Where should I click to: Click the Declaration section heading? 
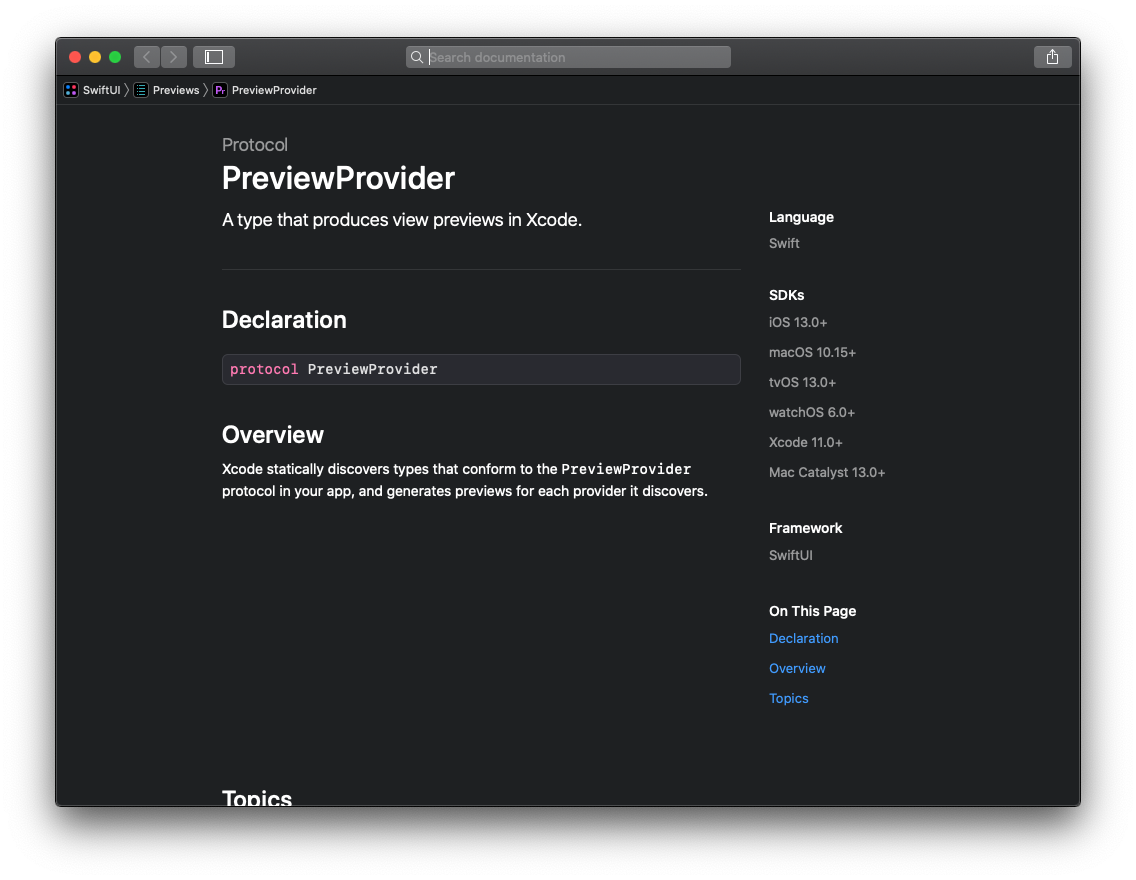284,320
